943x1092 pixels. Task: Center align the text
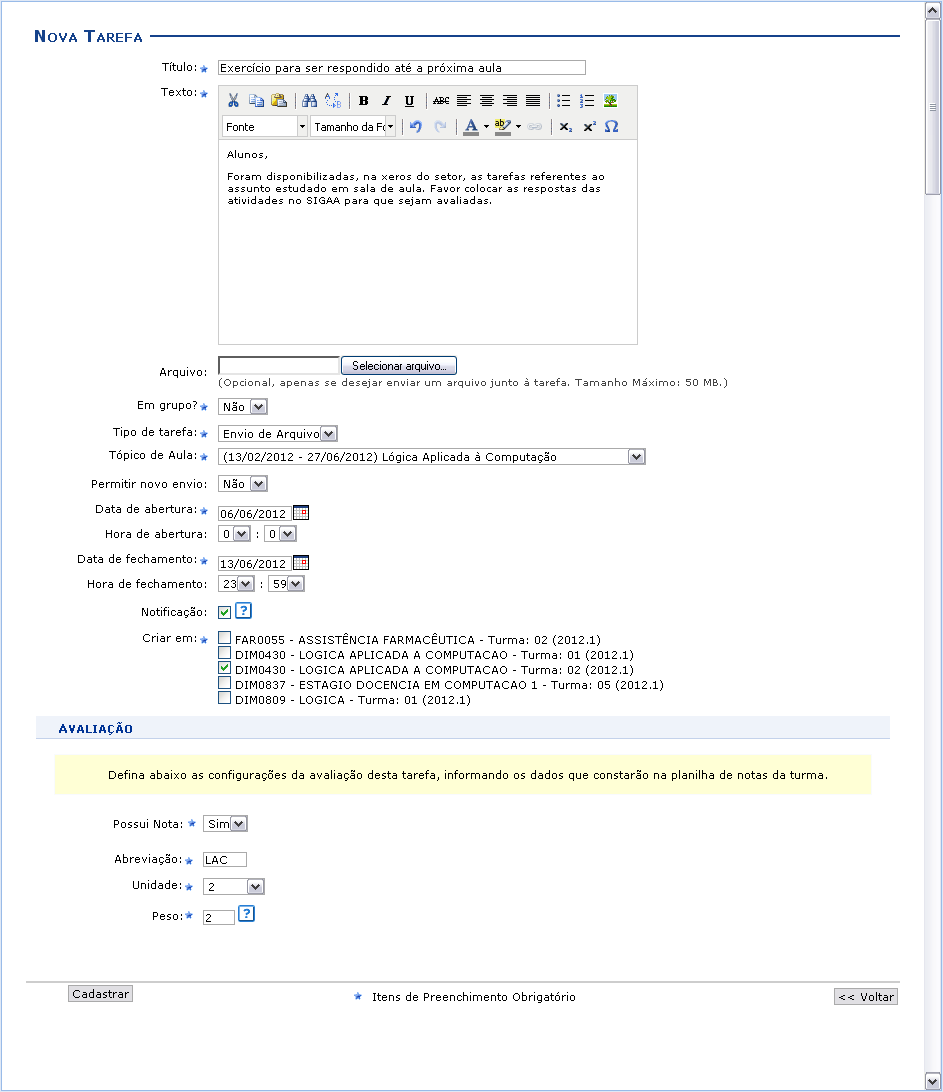(487, 101)
